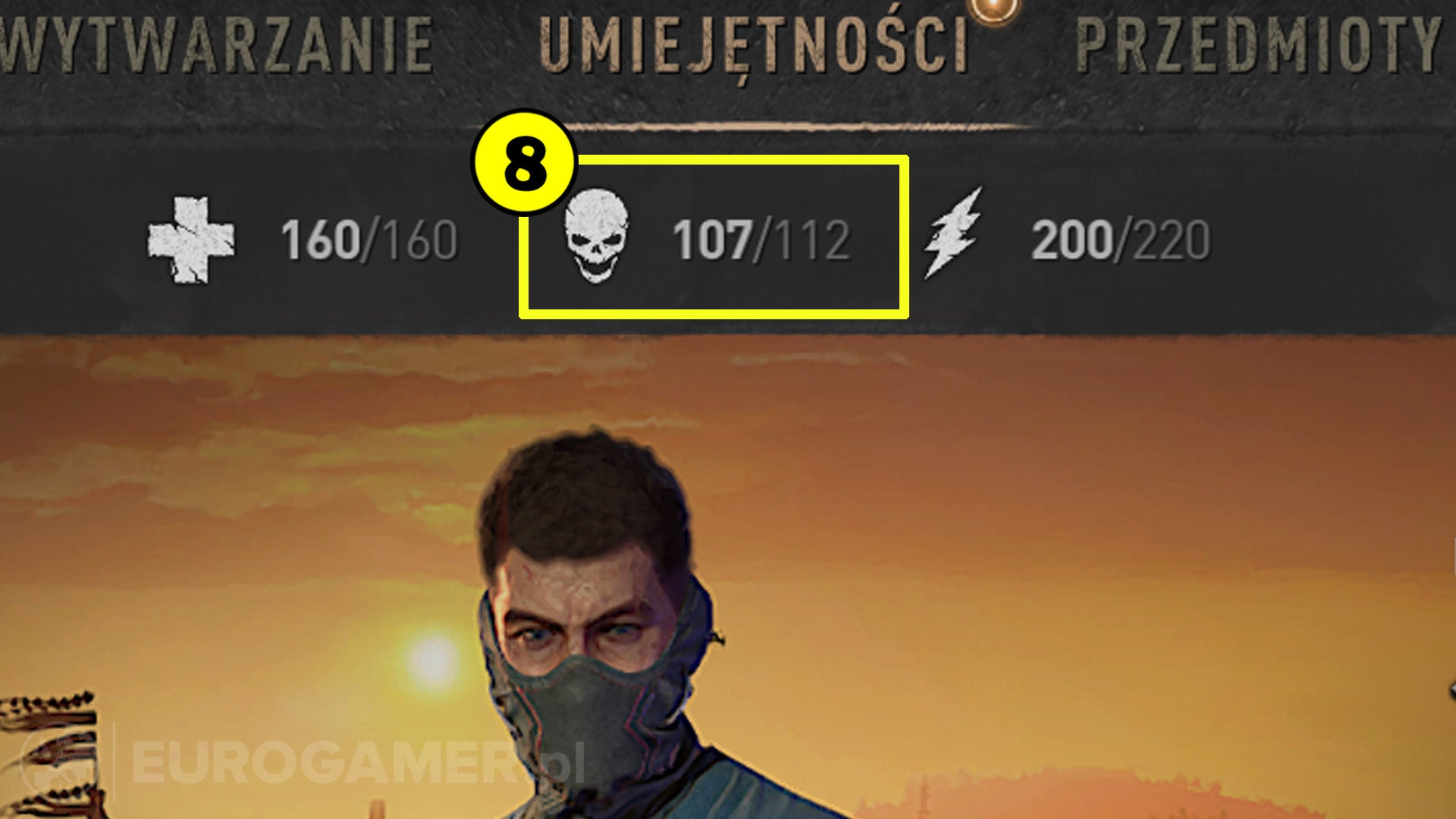Open the WYTWARZANIE crafting tab

[x=216, y=44]
